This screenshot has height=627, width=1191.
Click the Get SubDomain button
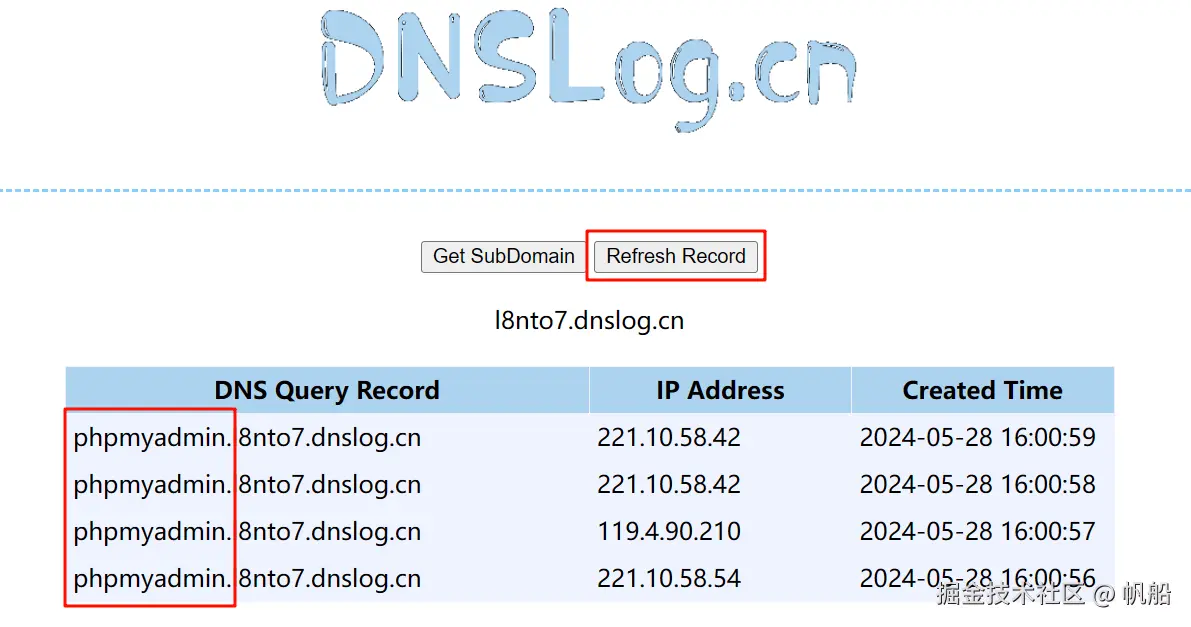(x=504, y=256)
